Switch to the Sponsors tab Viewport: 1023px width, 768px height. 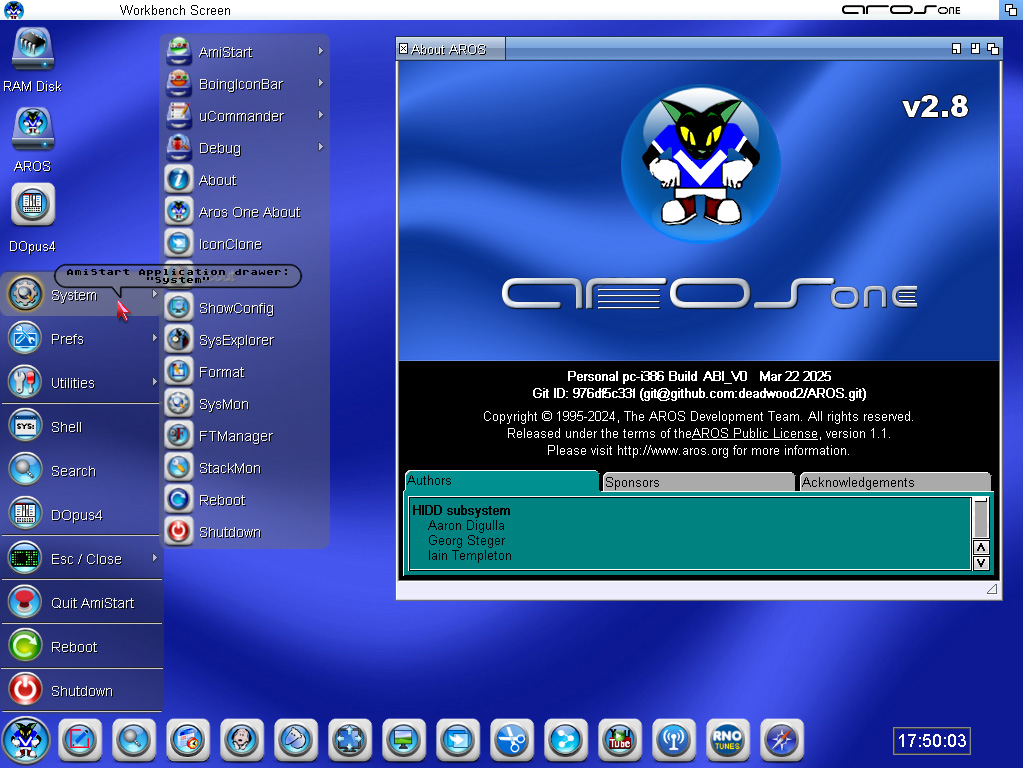pos(696,482)
